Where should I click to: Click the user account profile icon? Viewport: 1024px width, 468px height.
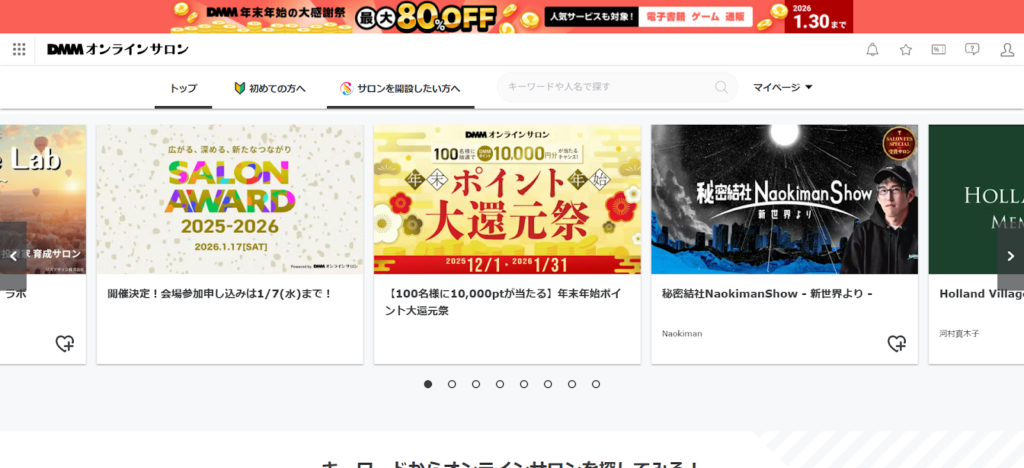coord(1007,49)
